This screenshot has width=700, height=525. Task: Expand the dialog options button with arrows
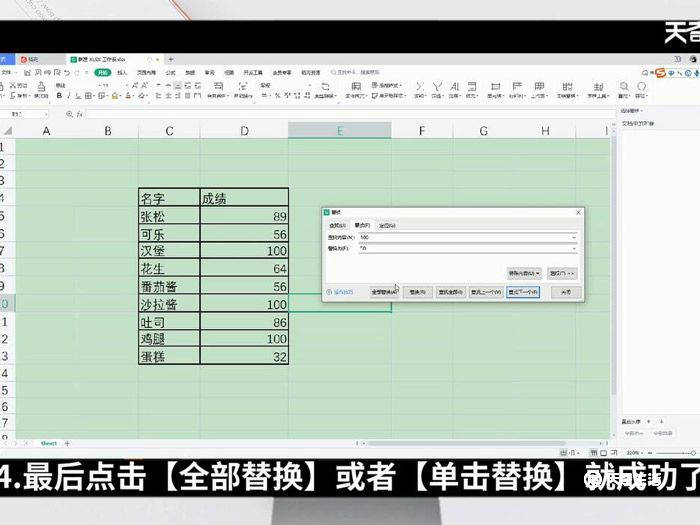pyautogui.click(x=562, y=273)
